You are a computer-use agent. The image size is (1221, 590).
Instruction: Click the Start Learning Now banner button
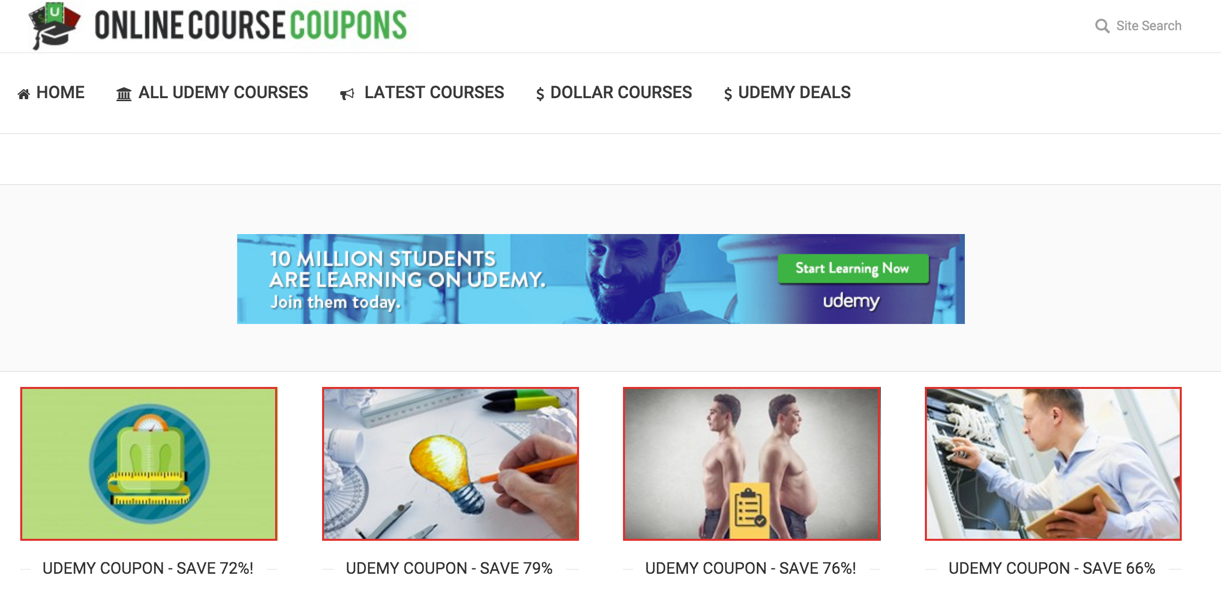click(852, 268)
